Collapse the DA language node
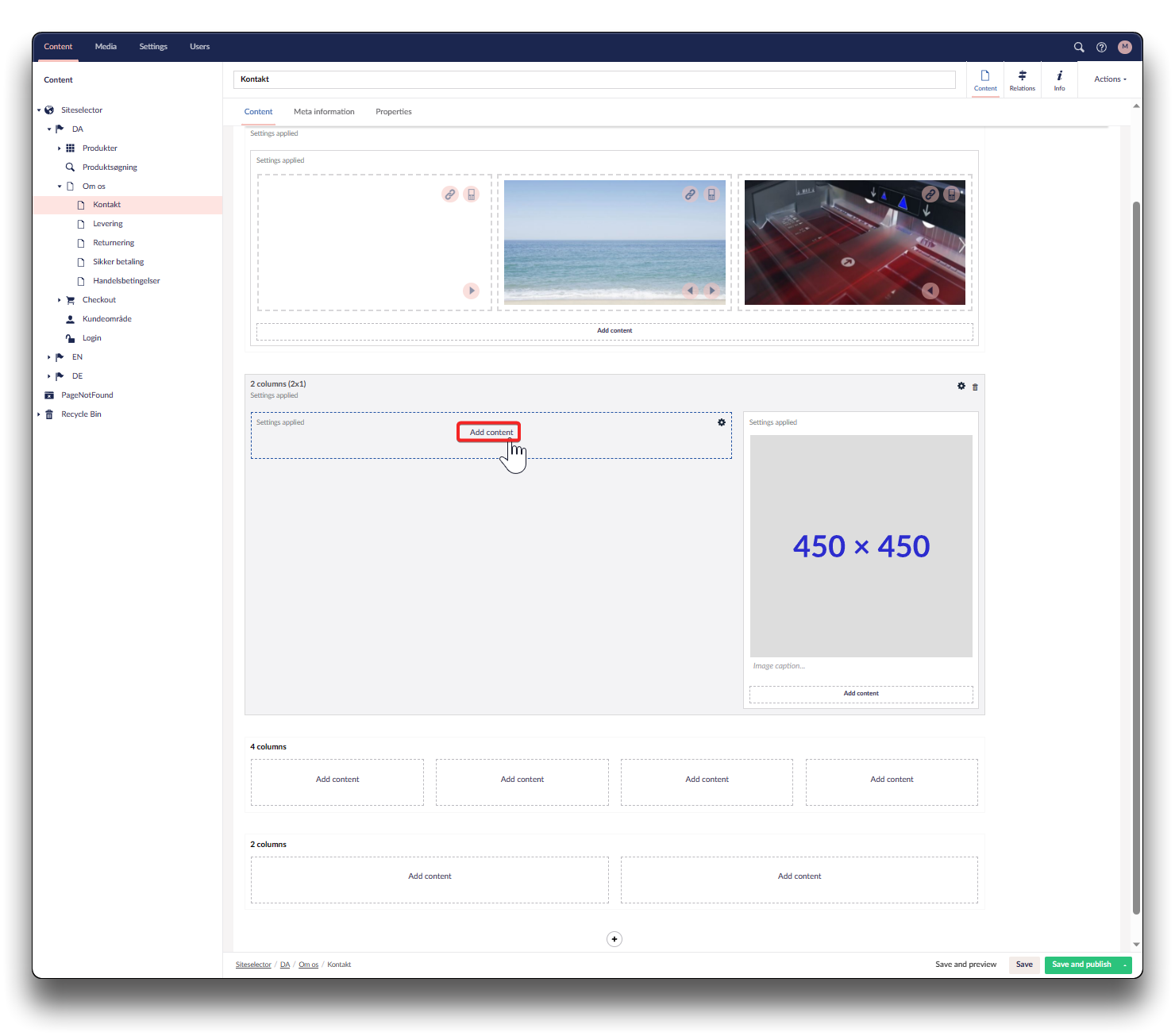 tap(48, 129)
